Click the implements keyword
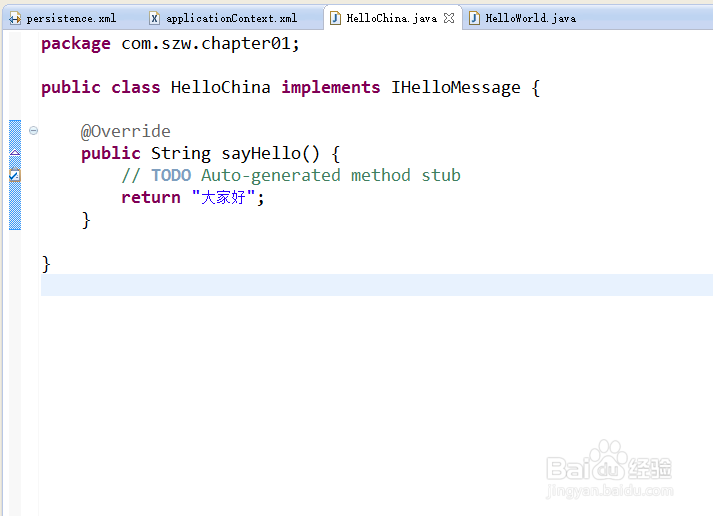Image resolution: width=713 pixels, height=516 pixels. [331, 88]
